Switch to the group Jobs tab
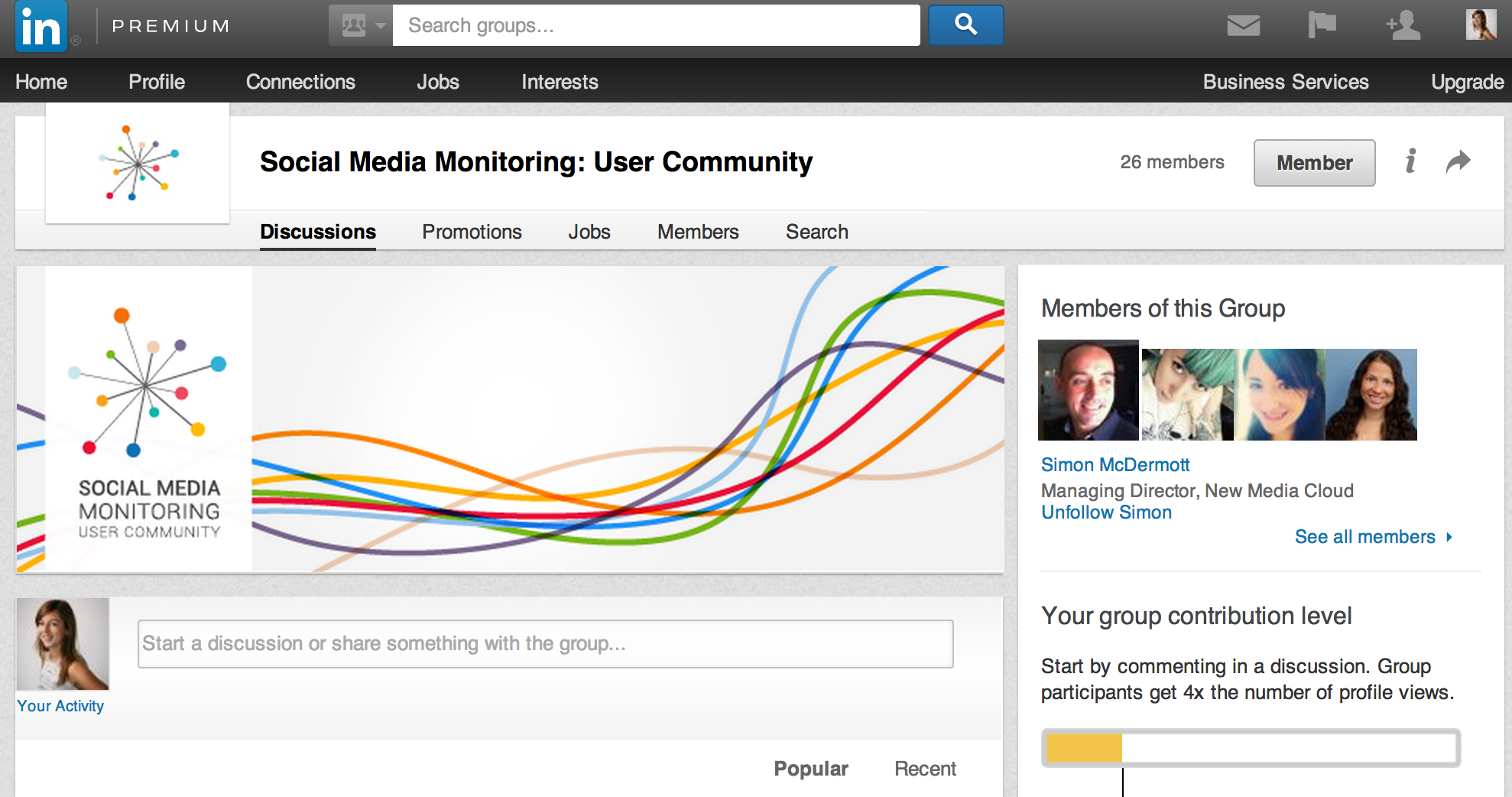 pos(589,232)
